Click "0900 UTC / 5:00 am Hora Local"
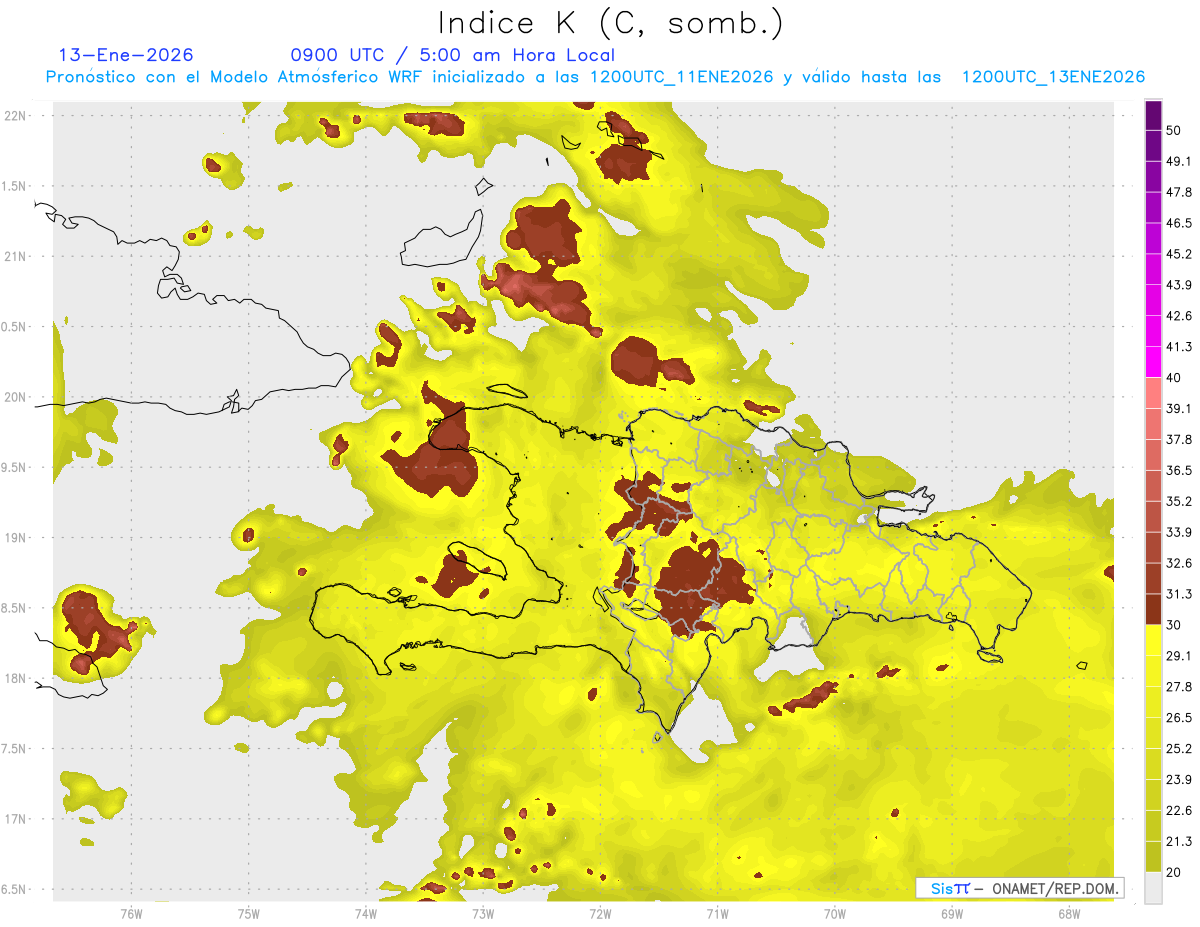Image resolution: width=1200 pixels, height=927 pixels. (453, 55)
